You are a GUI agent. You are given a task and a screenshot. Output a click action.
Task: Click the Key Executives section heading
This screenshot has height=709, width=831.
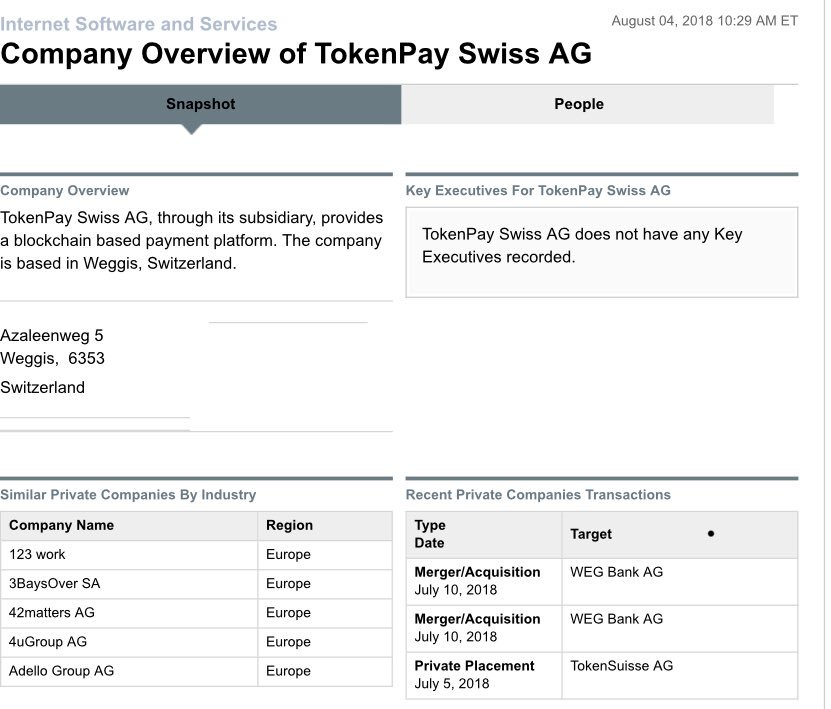538,190
